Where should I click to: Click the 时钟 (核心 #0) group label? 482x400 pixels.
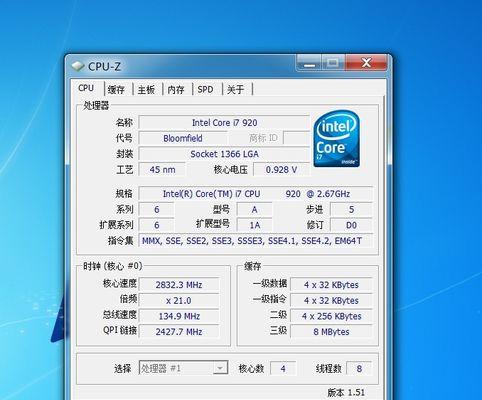(113, 266)
